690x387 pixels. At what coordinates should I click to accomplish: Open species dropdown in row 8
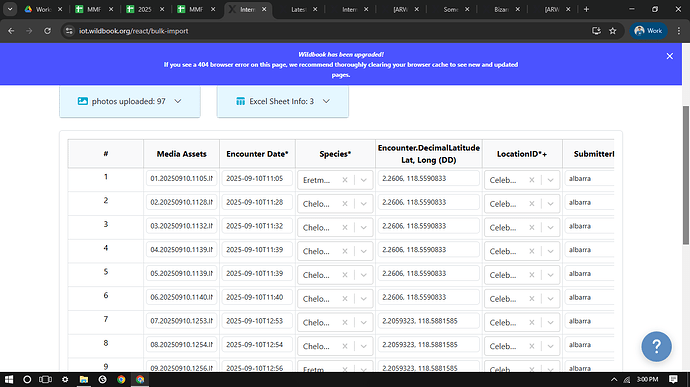tap(363, 346)
